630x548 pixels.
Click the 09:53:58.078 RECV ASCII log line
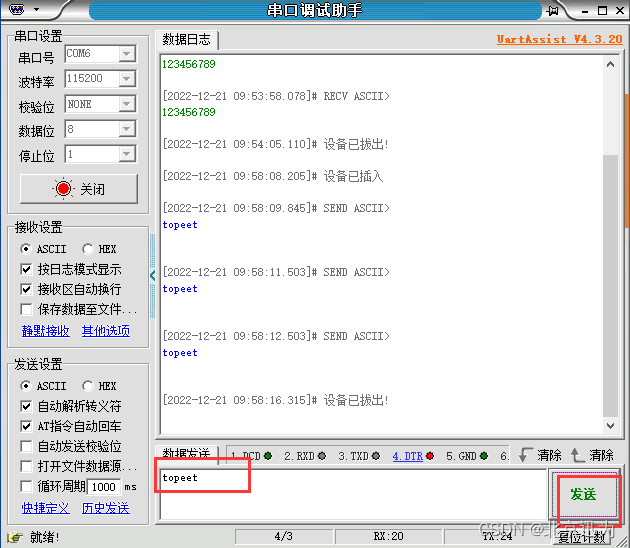pos(276,96)
